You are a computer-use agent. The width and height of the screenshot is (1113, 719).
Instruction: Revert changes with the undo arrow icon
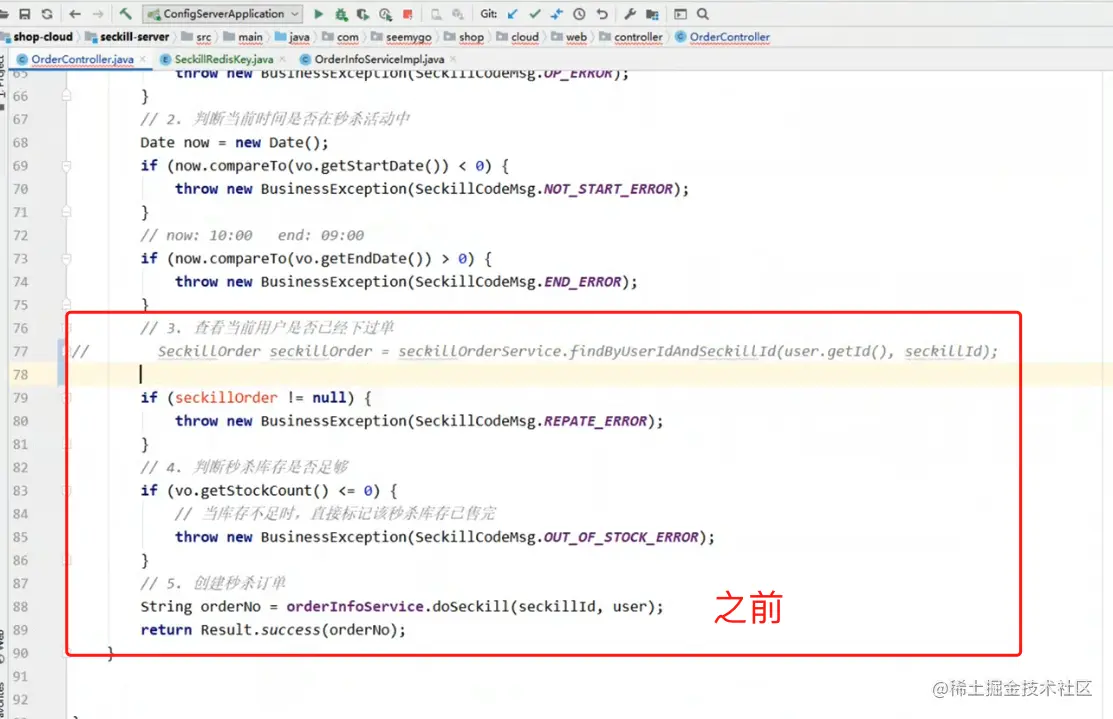pos(602,13)
